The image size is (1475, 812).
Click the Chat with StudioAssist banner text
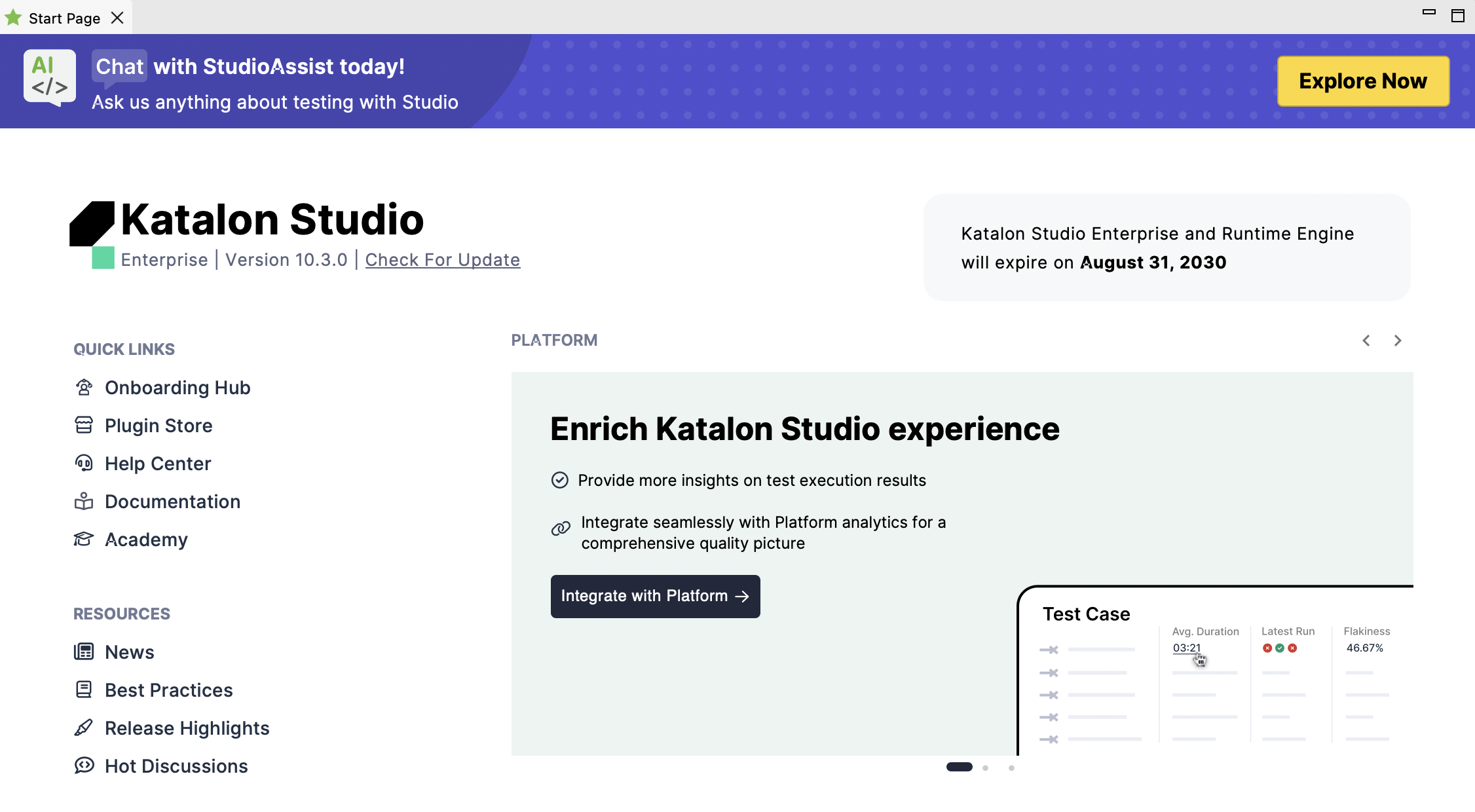point(250,66)
